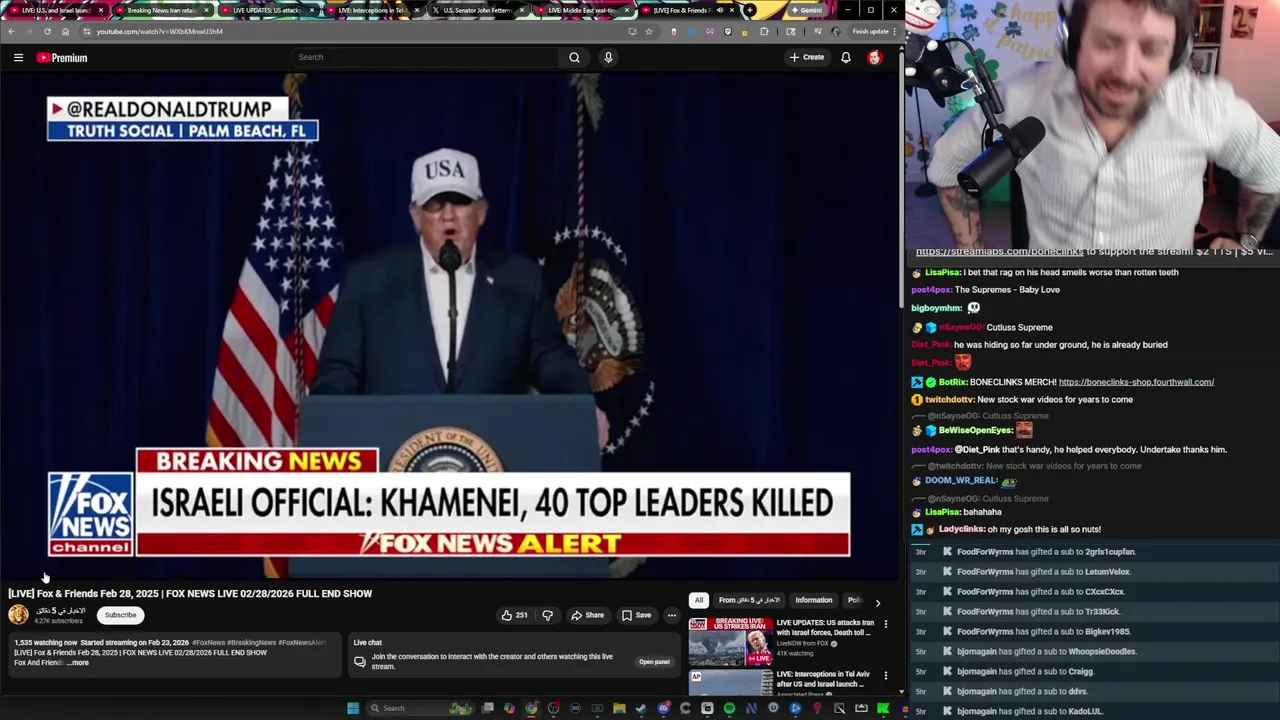This screenshot has width=1280, height=720.
Task: Click the Create button on YouTube
Action: click(807, 57)
